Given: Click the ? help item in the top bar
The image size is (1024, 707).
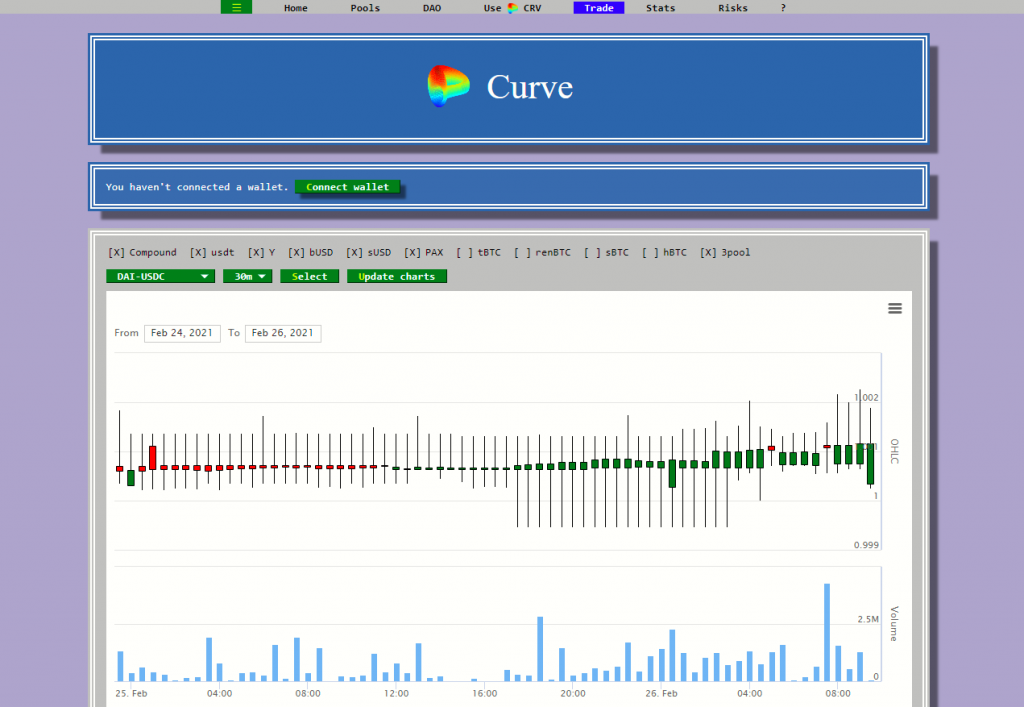Looking at the screenshot, I should (x=782, y=8).
